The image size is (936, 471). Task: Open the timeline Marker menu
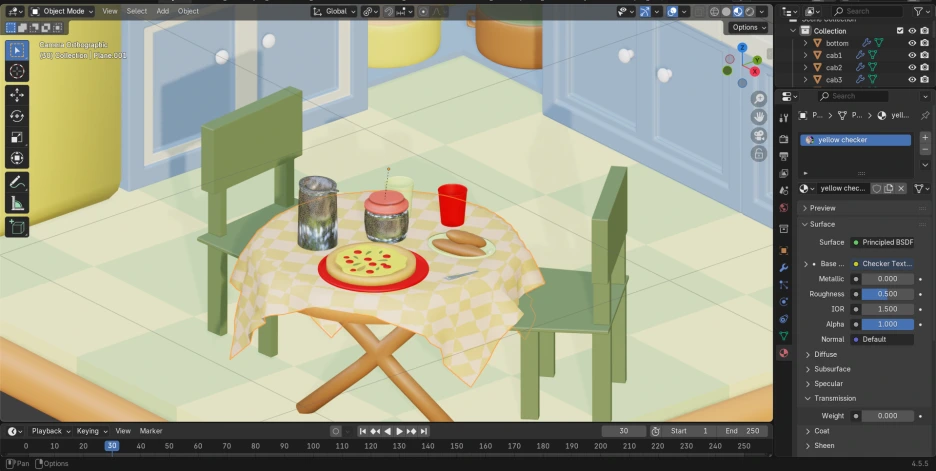(151, 431)
